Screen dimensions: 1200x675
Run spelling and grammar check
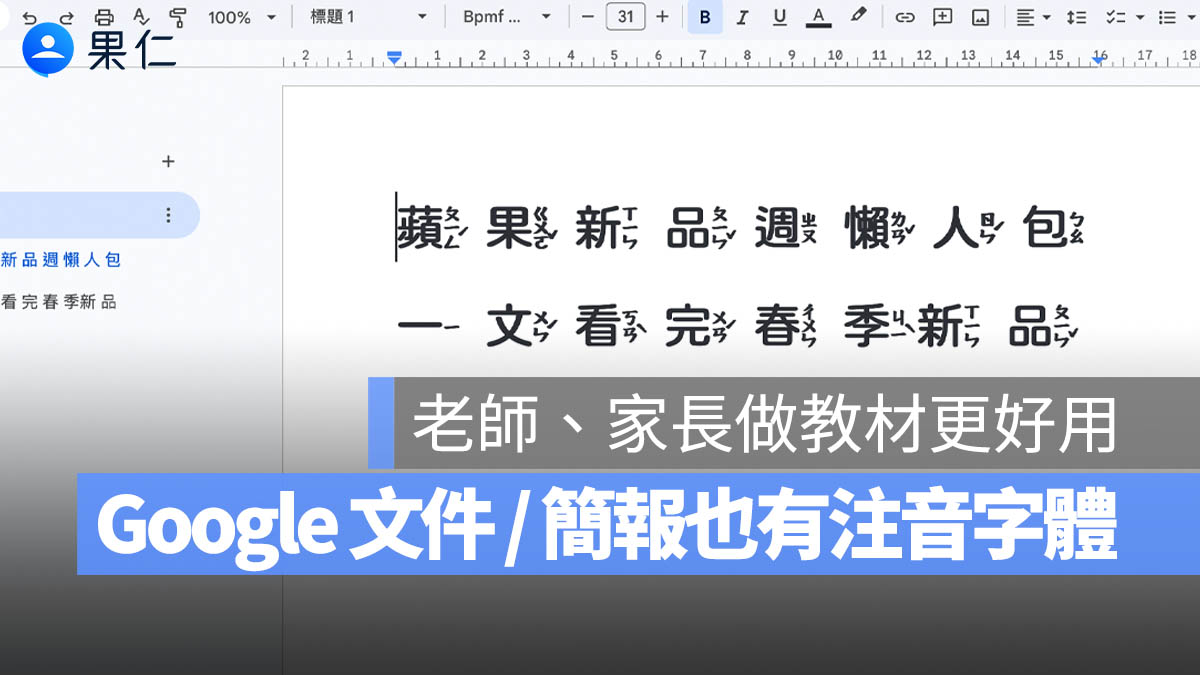[141, 17]
